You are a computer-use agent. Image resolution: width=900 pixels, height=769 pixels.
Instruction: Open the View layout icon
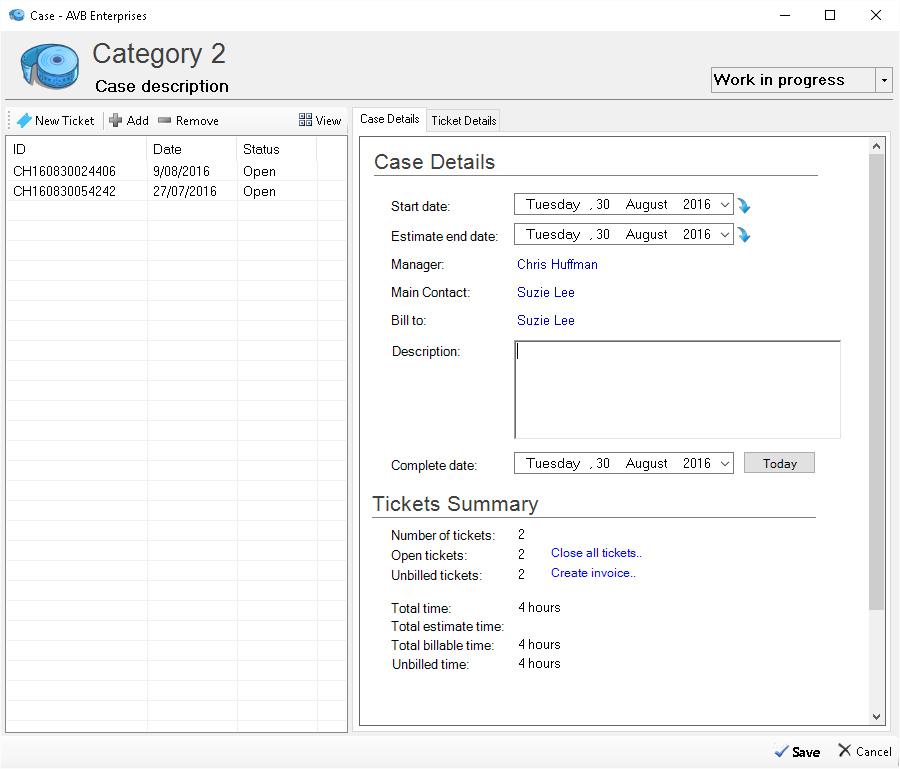(x=305, y=120)
